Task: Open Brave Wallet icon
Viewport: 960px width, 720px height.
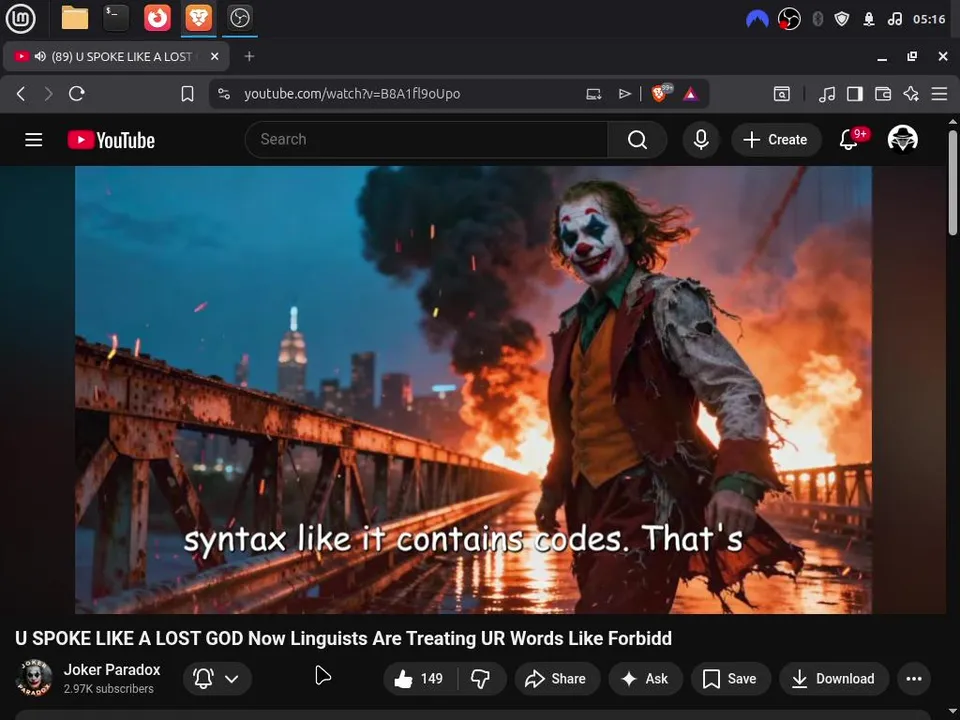Action: [x=883, y=94]
